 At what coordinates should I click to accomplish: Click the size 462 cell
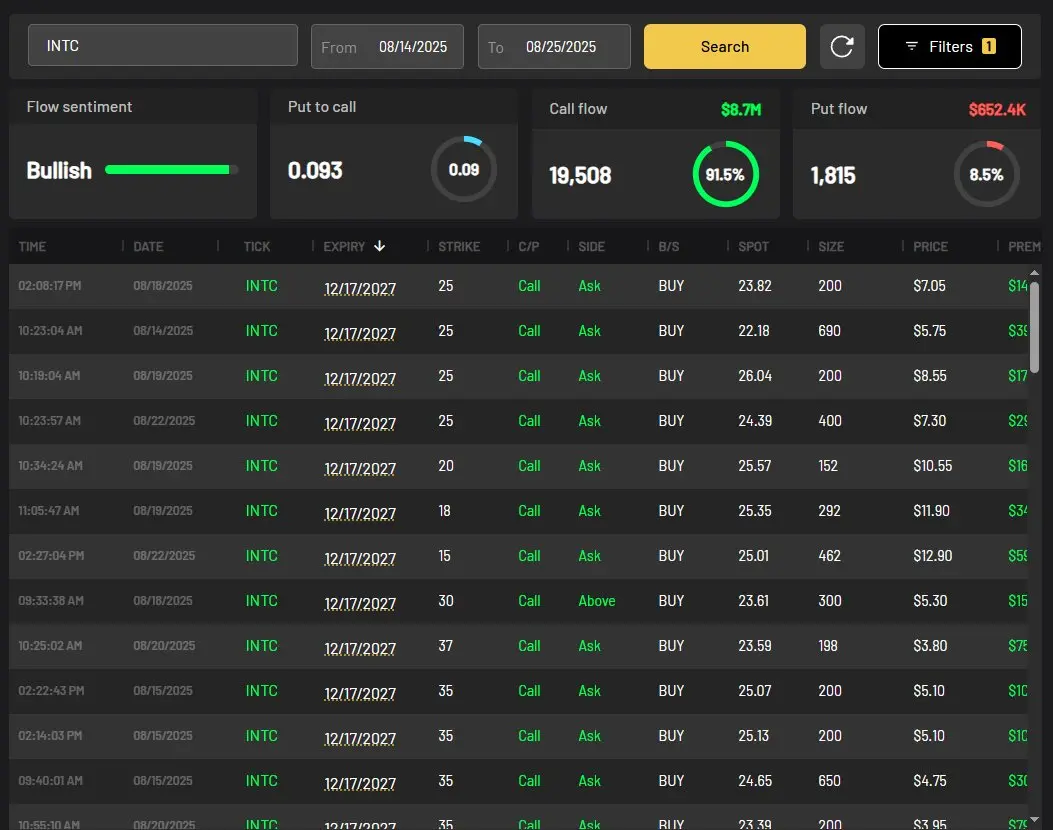tap(829, 556)
